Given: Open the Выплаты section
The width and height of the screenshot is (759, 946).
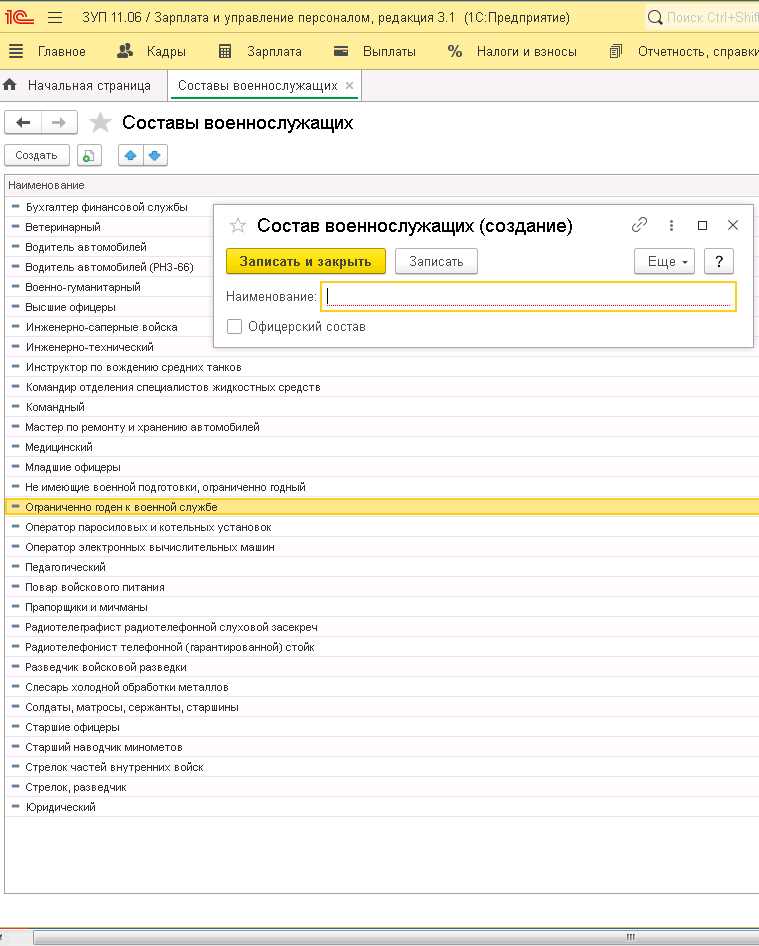Looking at the screenshot, I should tap(375, 52).
